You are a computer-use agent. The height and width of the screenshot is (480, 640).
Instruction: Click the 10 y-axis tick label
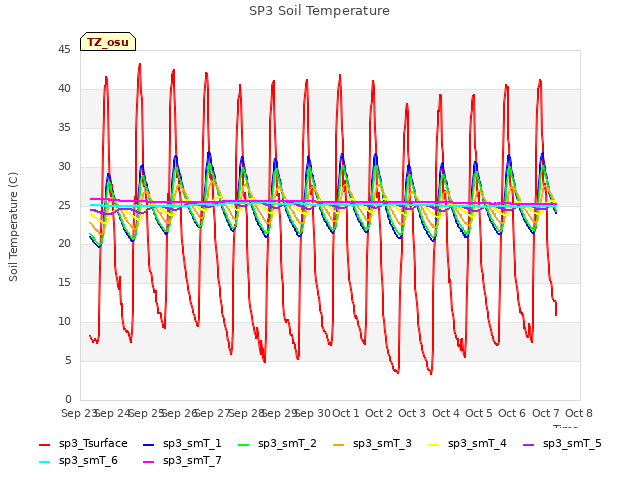point(64,322)
